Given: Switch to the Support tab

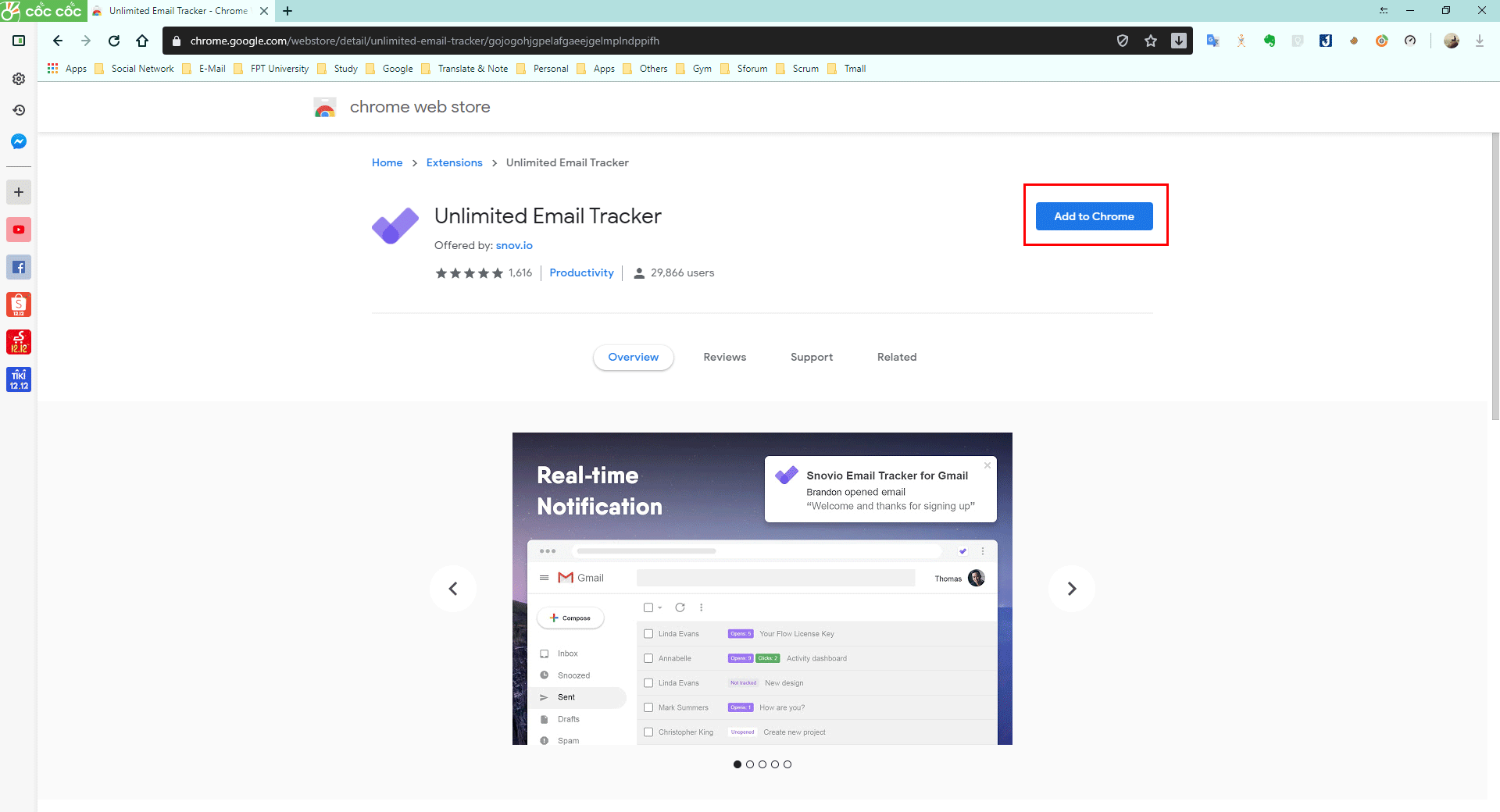Looking at the screenshot, I should point(812,357).
